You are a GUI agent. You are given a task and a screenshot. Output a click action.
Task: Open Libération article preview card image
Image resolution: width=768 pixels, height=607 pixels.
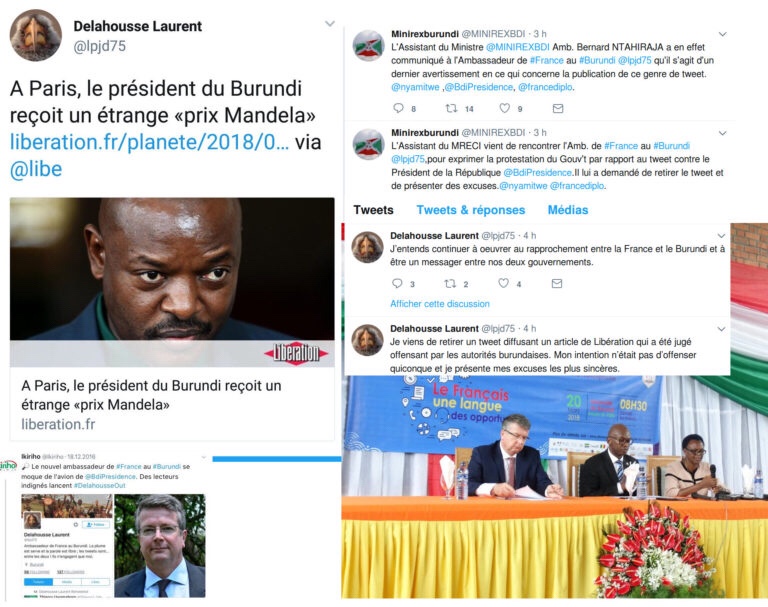172,282
